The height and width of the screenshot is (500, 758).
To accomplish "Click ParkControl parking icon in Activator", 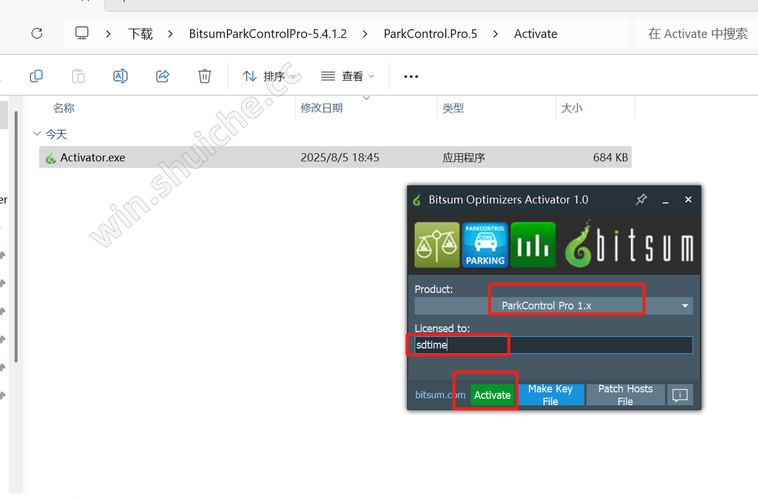I will tap(485, 245).
